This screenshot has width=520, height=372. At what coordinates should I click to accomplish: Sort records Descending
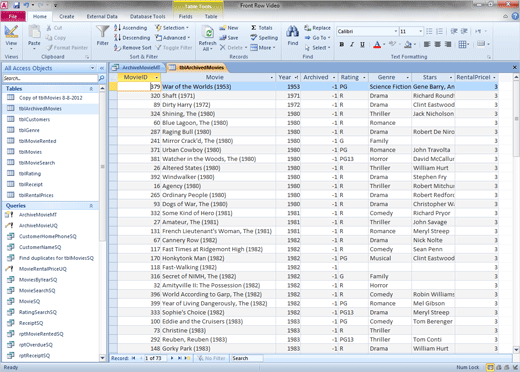point(132,38)
